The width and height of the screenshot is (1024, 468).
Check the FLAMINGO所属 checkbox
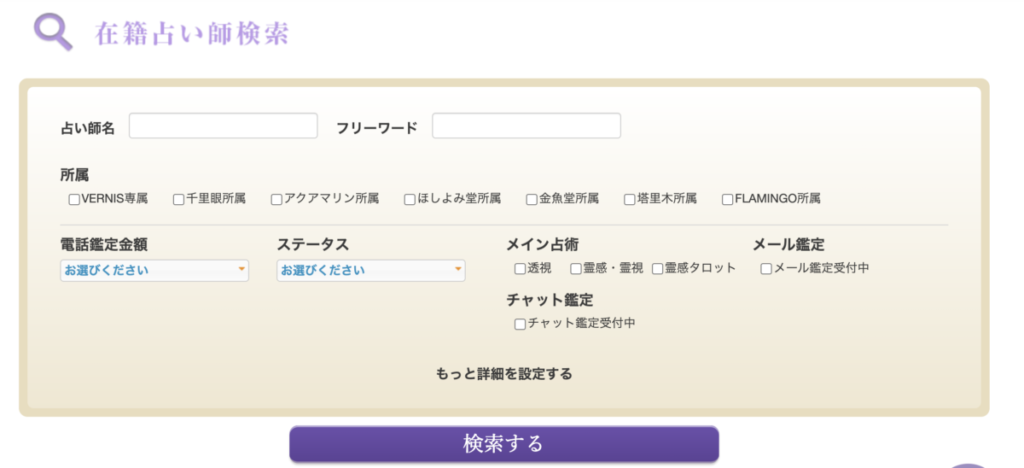pos(728,199)
